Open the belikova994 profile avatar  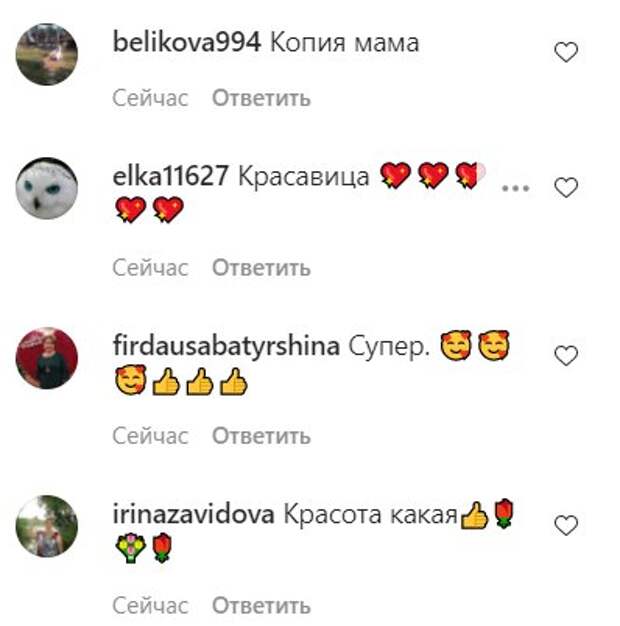(47, 54)
